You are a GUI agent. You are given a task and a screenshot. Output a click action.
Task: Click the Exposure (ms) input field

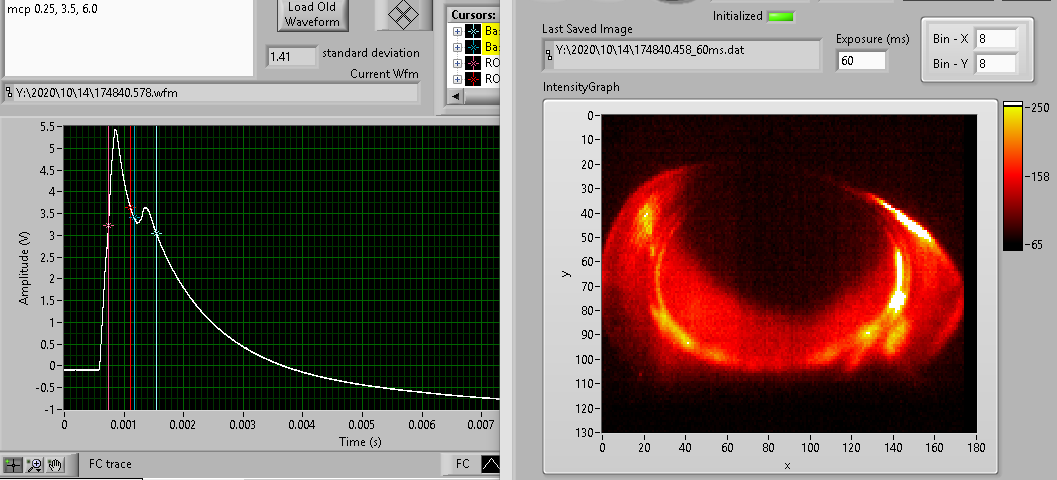[861, 61]
